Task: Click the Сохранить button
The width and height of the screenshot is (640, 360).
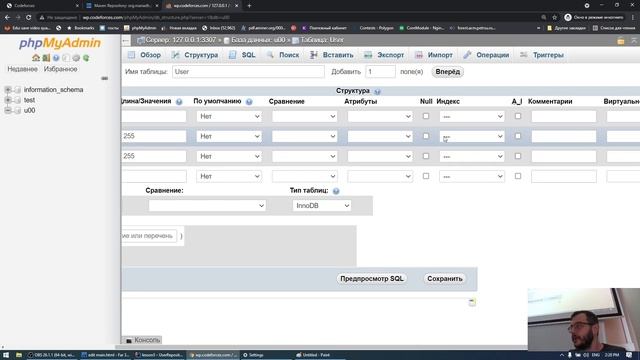Action: pyautogui.click(x=444, y=279)
